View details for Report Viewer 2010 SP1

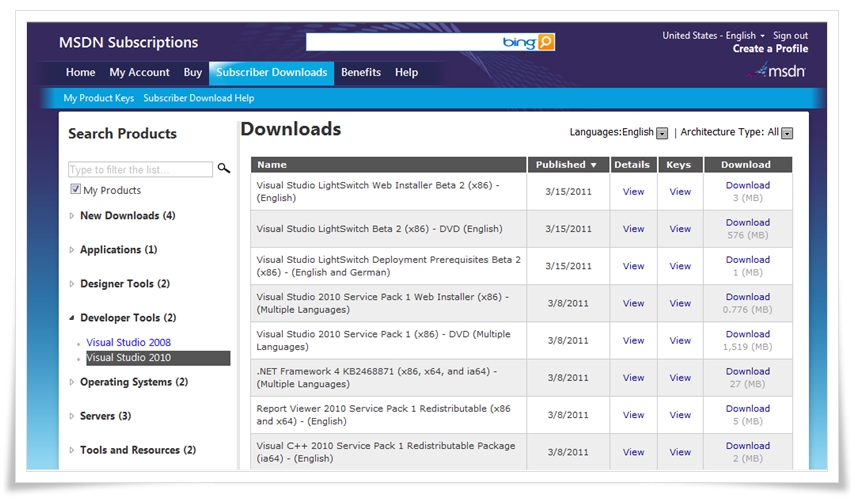click(x=633, y=415)
